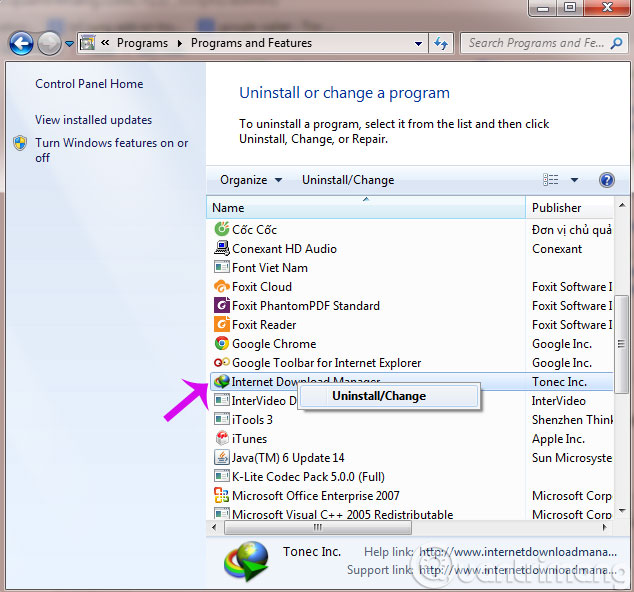Click the search magnifier icon
The height and width of the screenshot is (592, 634).
coord(617,43)
